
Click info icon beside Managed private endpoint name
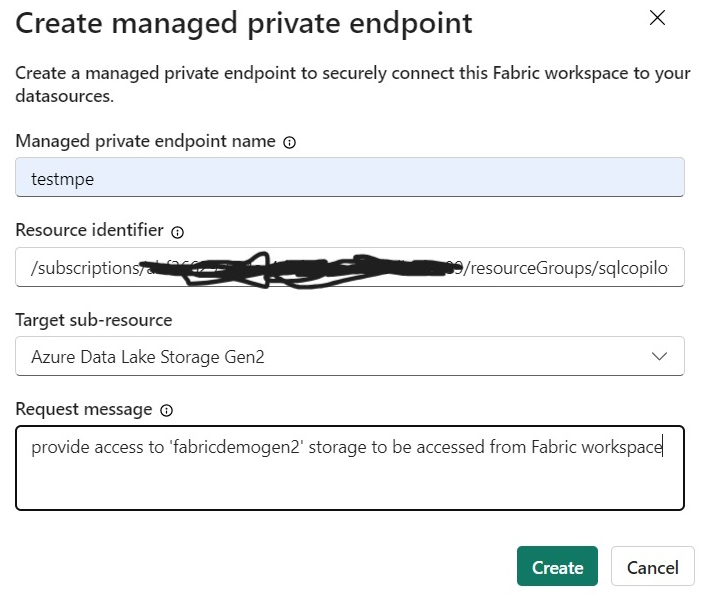point(289,143)
